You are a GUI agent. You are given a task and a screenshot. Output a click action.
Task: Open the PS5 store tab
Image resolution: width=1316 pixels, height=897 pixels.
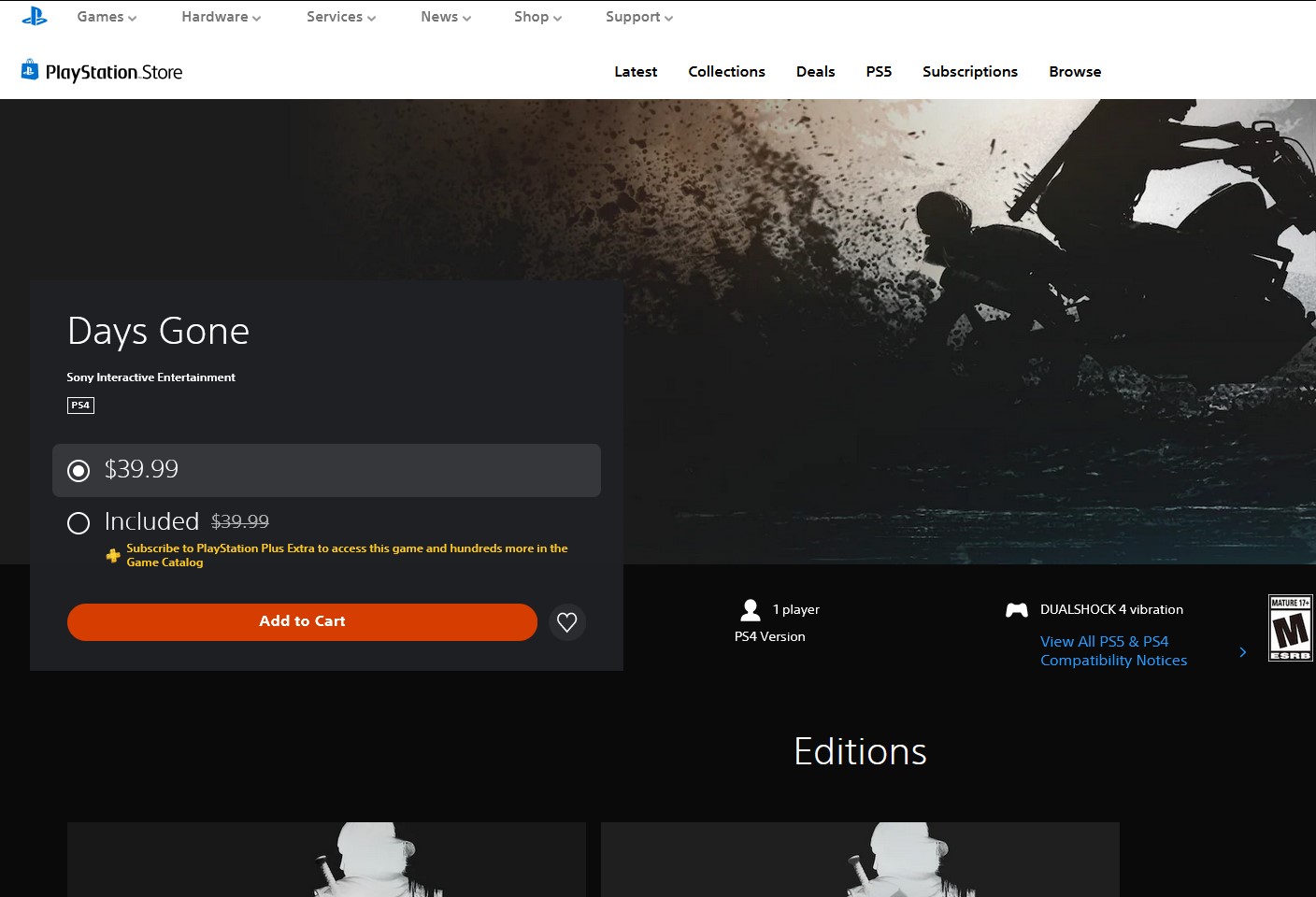[x=879, y=72]
